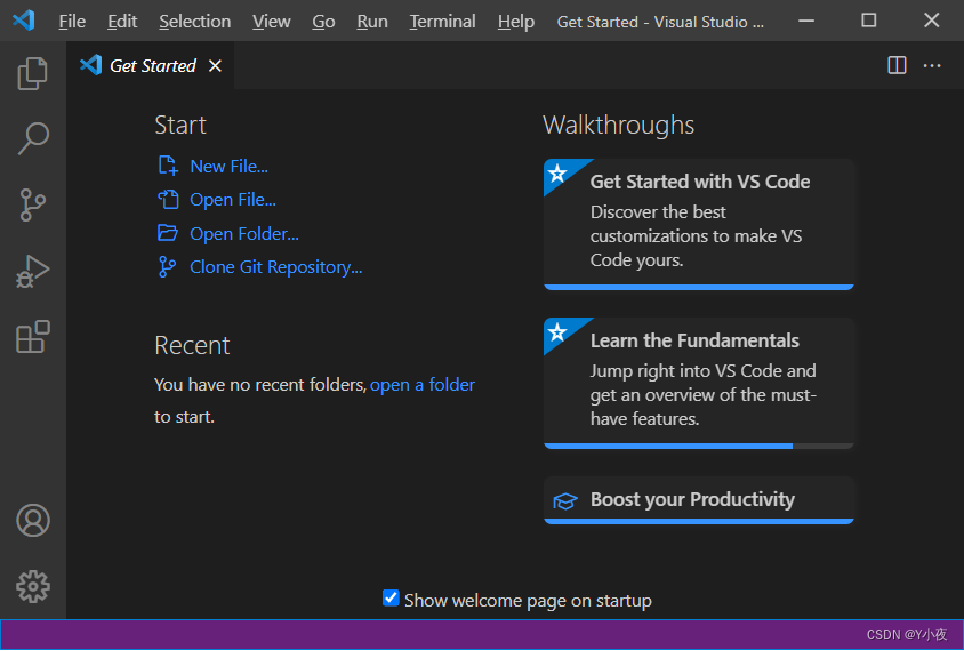This screenshot has height=651, width=964.
Task: Click the Recent heading
Action: click(192, 345)
